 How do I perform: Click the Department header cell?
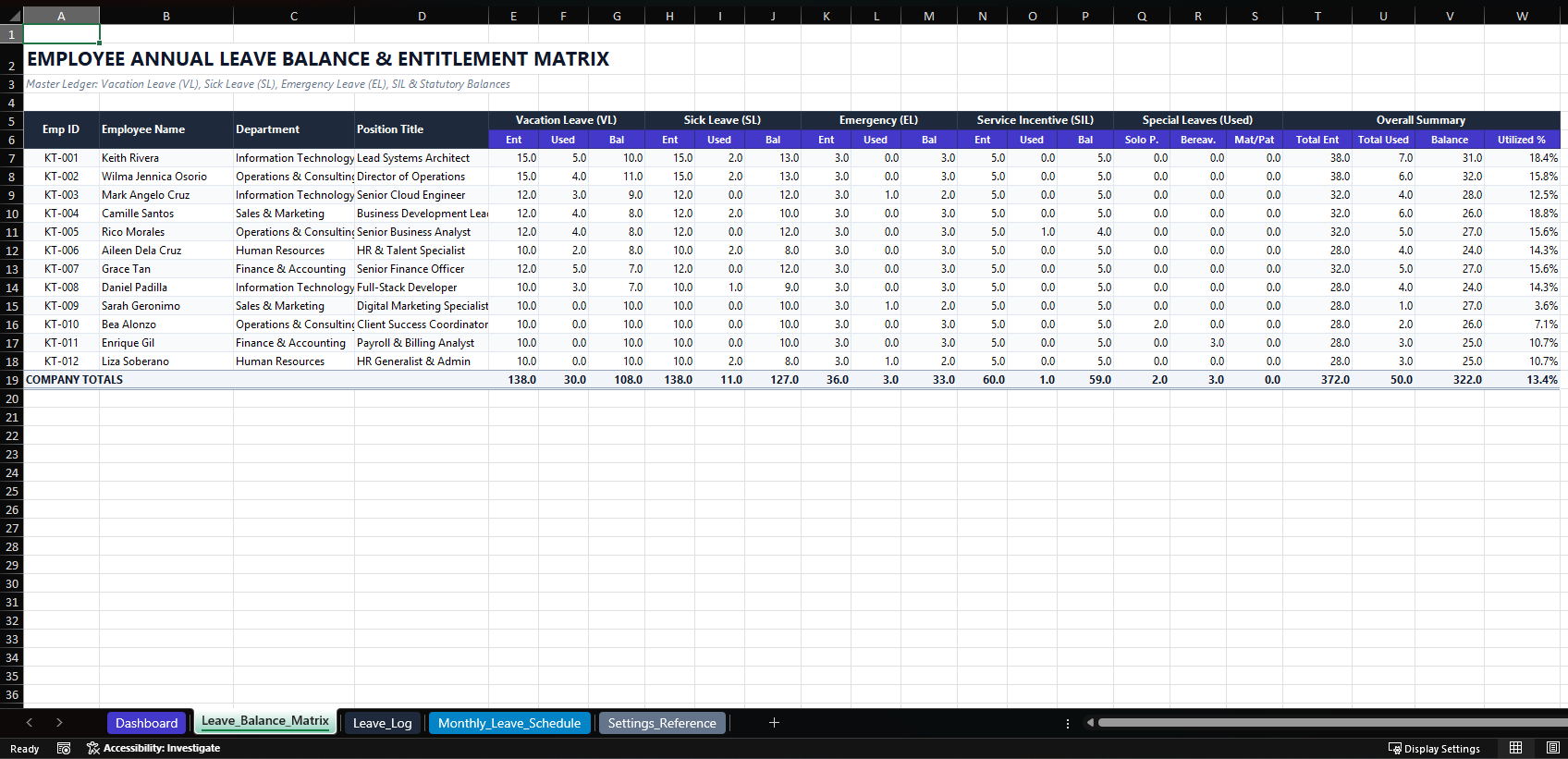294,129
